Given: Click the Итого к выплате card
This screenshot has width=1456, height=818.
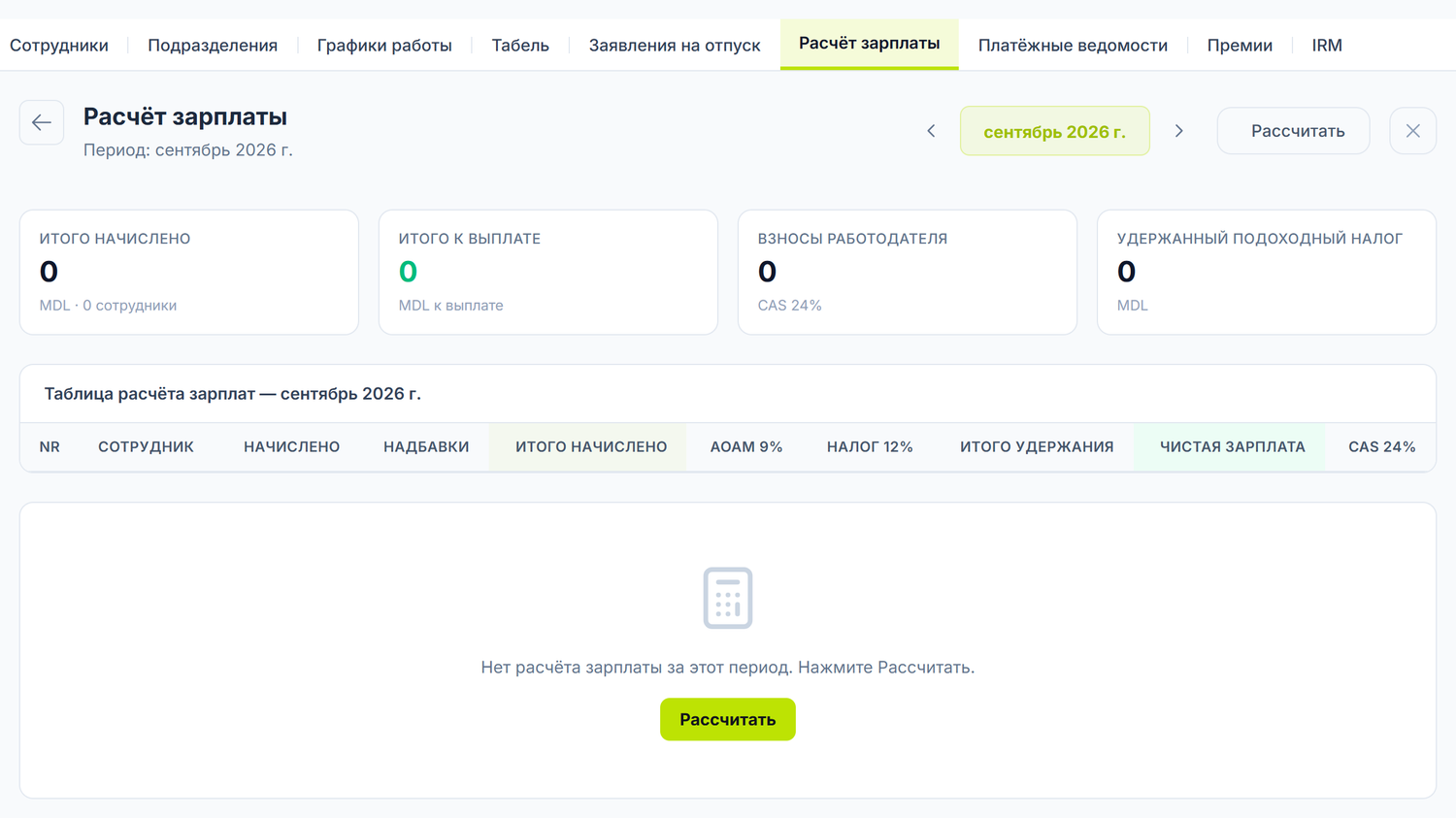Looking at the screenshot, I should click(548, 273).
